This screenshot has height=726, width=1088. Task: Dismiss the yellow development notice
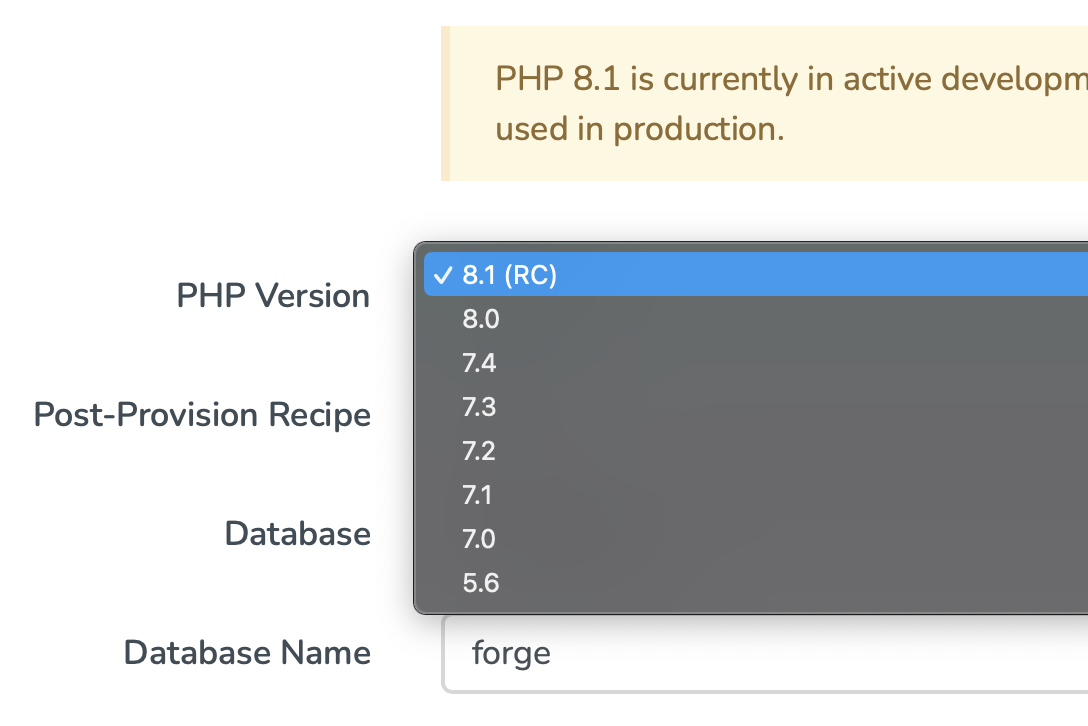point(760,103)
